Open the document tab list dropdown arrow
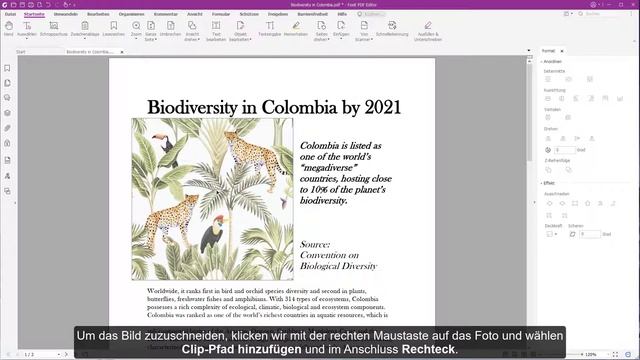 (529, 51)
